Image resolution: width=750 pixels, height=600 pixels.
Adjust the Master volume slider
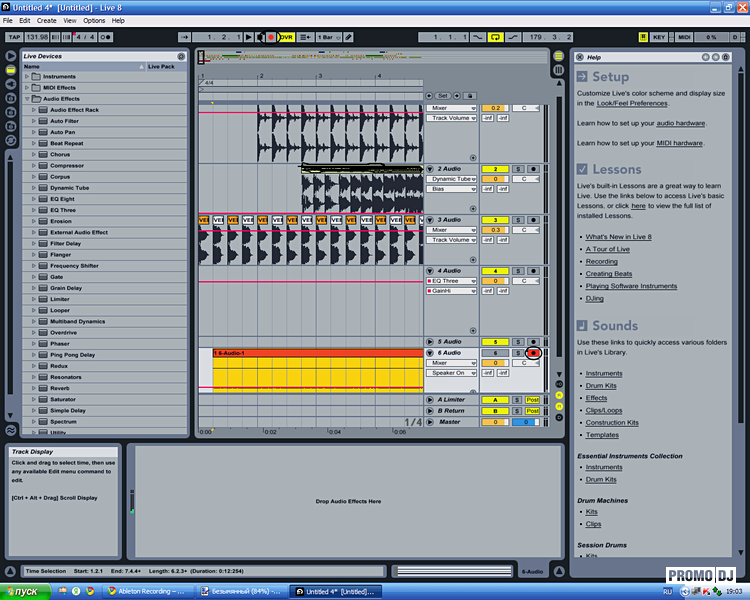click(495, 422)
